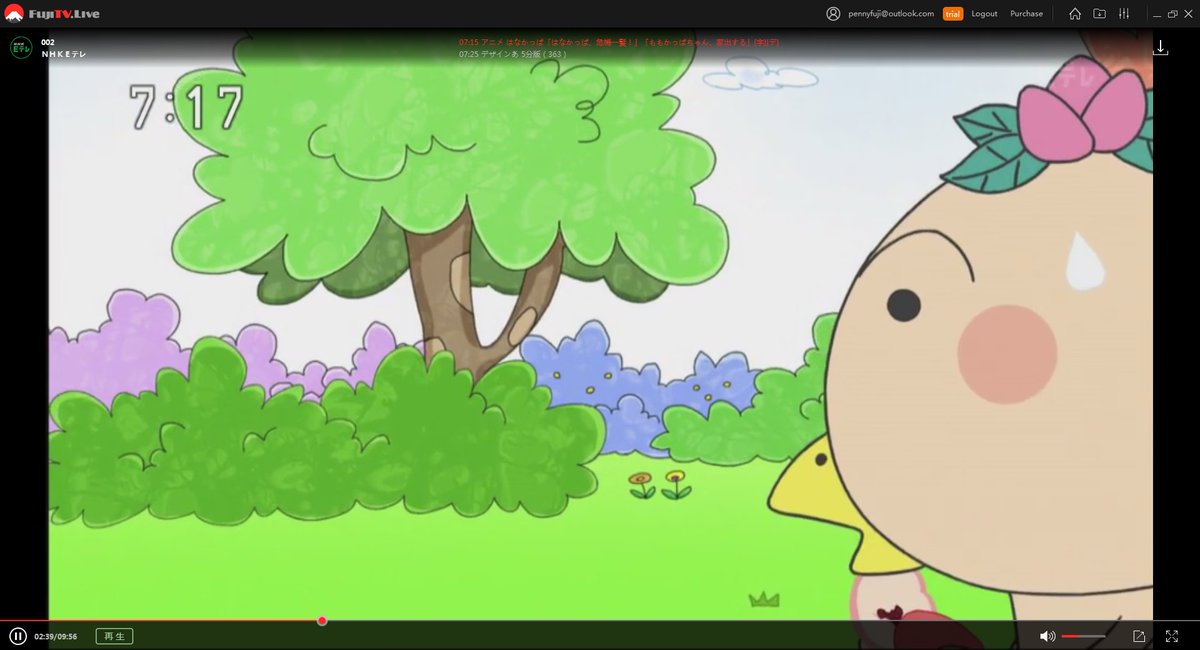1200x650 pixels.
Task: Click the 再生 button
Action: point(114,636)
